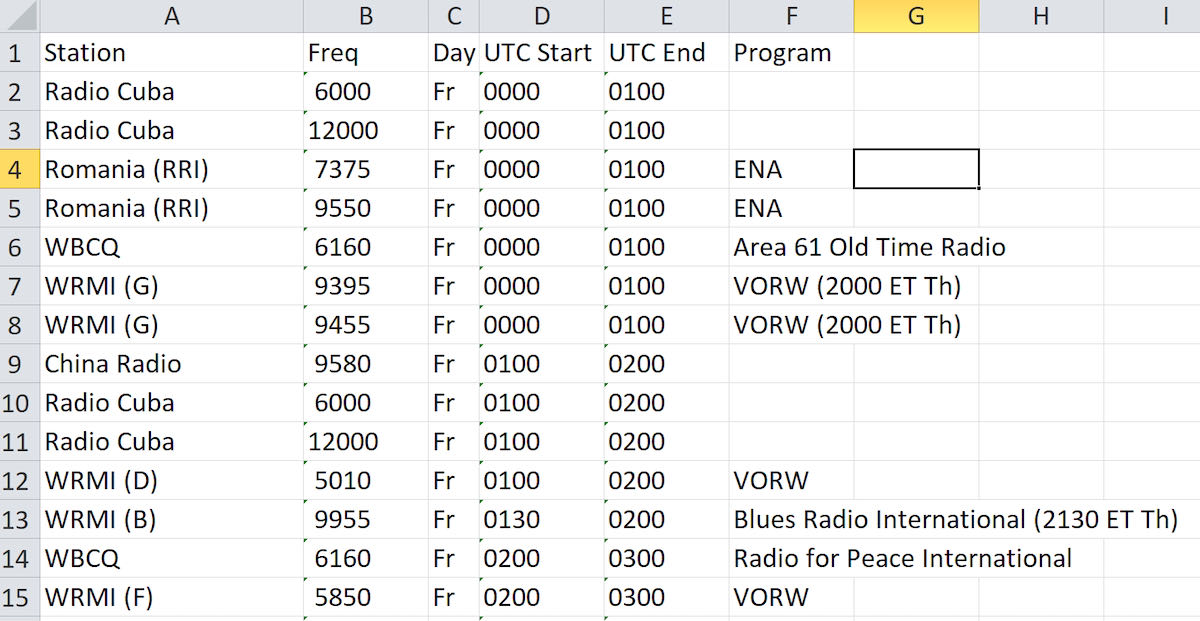1200x621 pixels.
Task: Click the 'Station' header cell
Action: click(x=172, y=52)
